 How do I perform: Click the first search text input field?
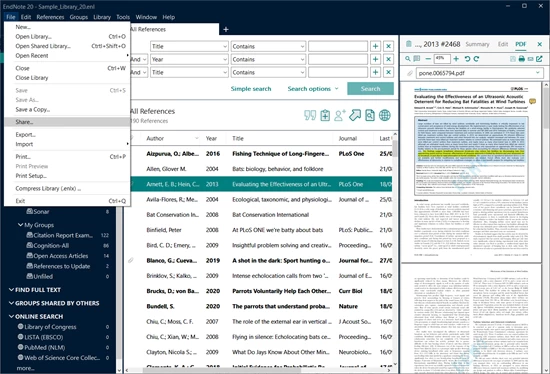338,46
